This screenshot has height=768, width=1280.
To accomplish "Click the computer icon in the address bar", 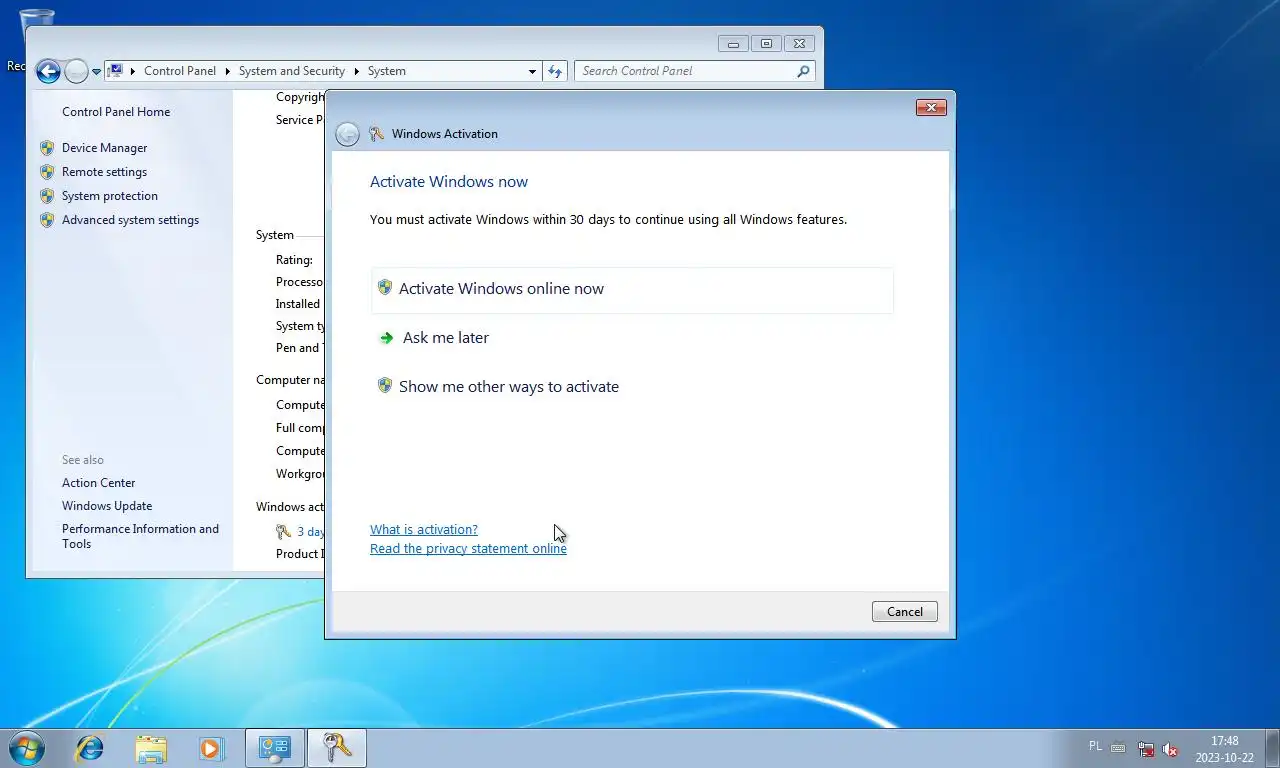I will 115,71.
